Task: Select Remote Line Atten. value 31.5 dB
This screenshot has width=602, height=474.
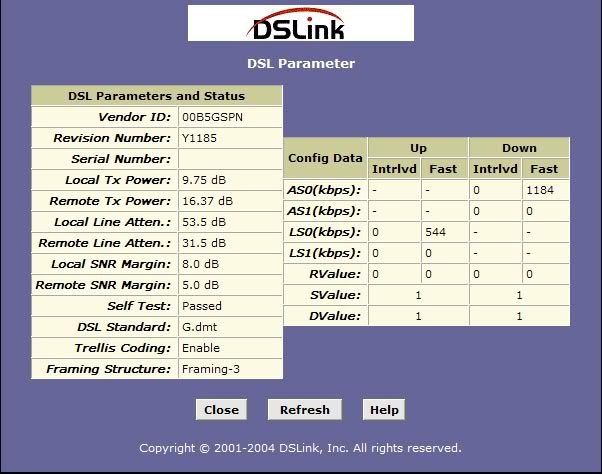Action: [203, 243]
